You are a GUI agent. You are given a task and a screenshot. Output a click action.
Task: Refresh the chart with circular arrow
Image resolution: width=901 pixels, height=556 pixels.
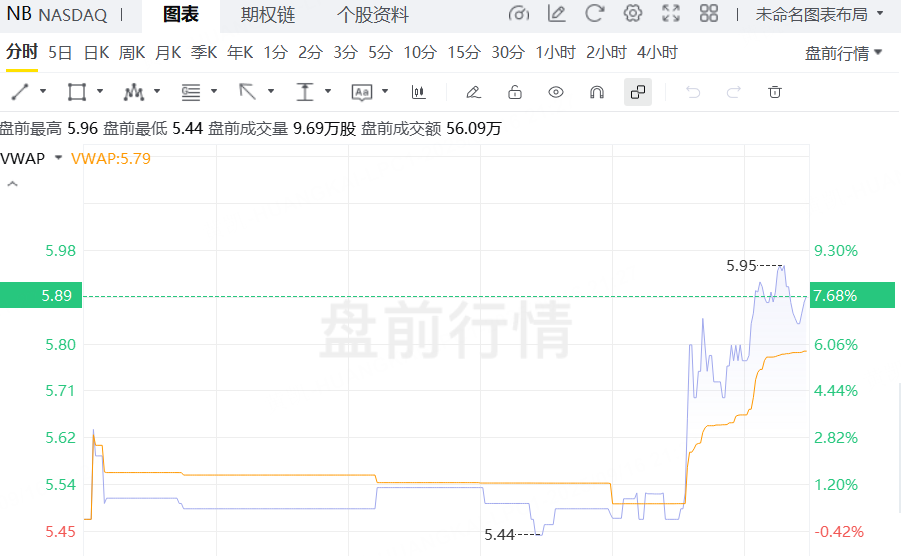pyautogui.click(x=595, y=14)
